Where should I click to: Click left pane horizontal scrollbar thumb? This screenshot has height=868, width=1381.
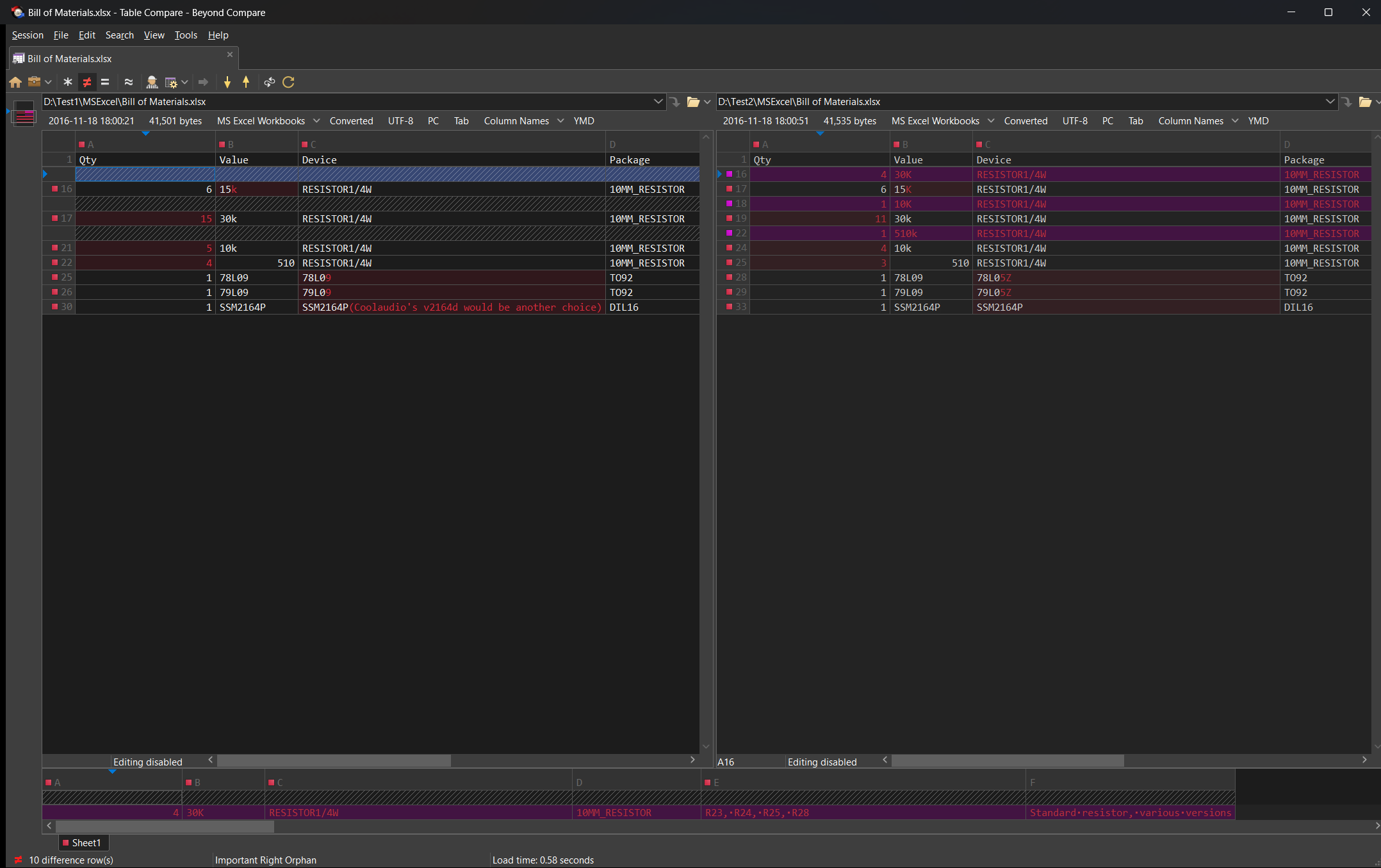(334, 760)
